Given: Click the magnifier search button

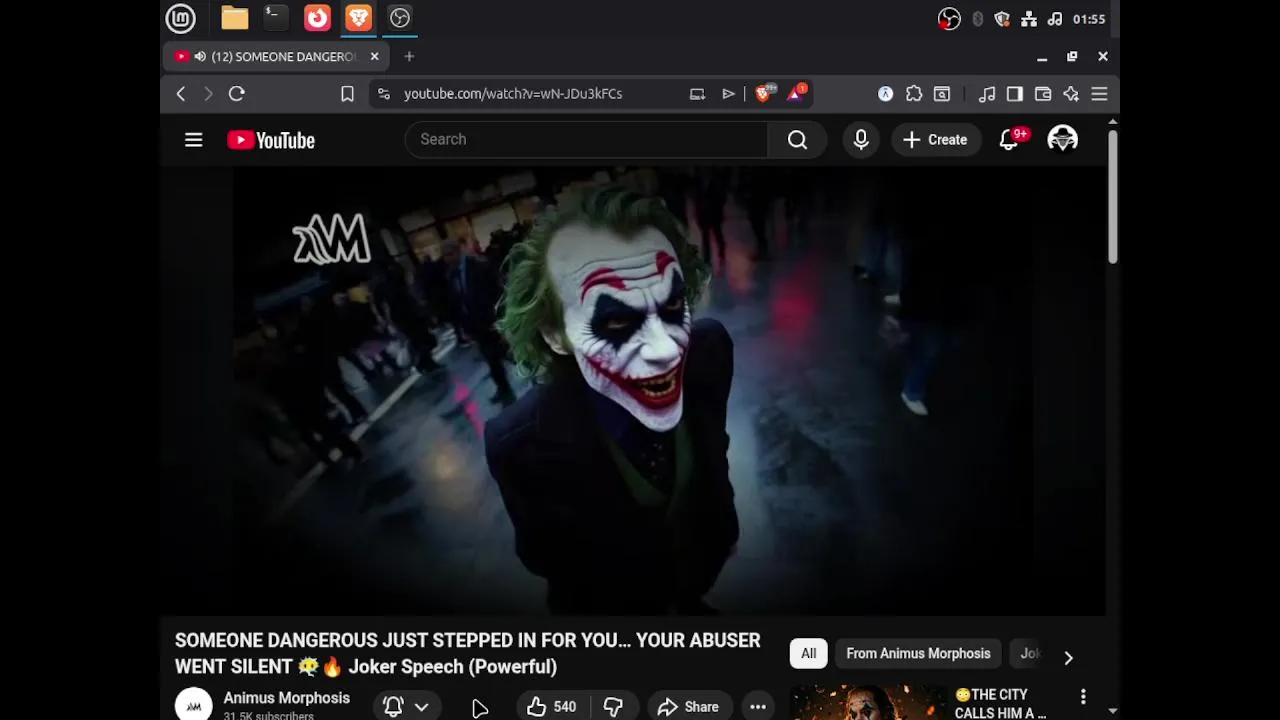Looking at the screenshot, I should pos(797,140).
